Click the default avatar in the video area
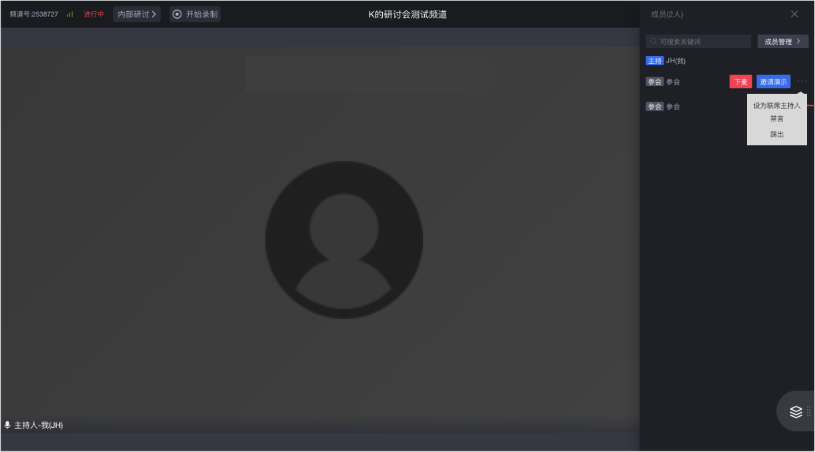 (343, 240)
